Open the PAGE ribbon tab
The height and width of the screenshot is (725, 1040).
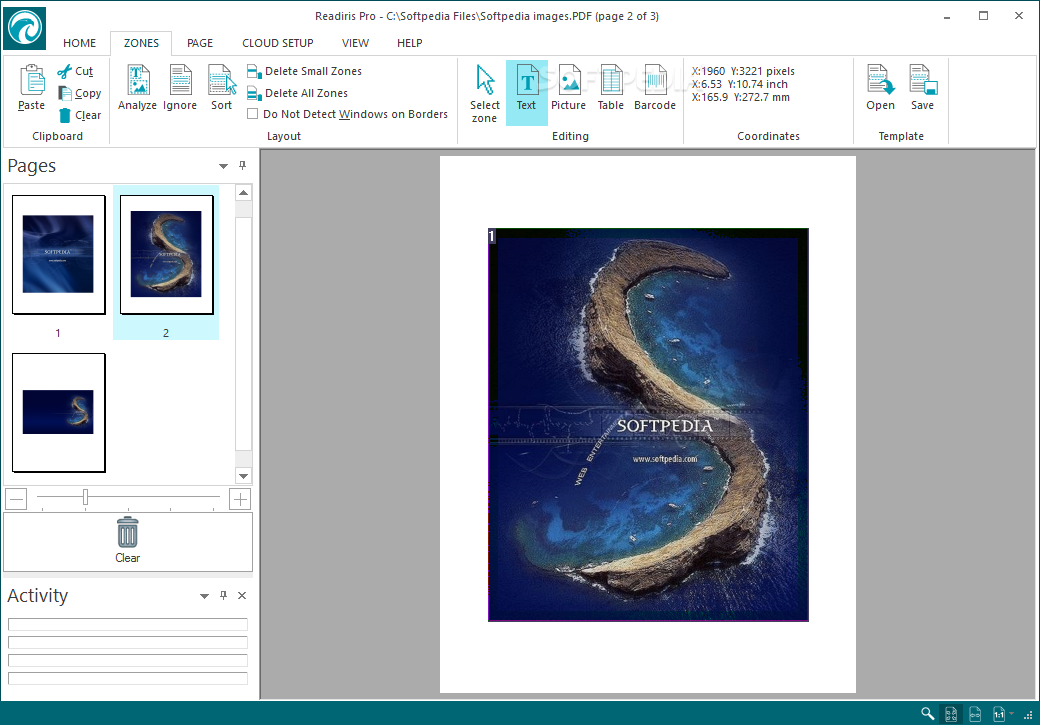(x=200, y=43)
